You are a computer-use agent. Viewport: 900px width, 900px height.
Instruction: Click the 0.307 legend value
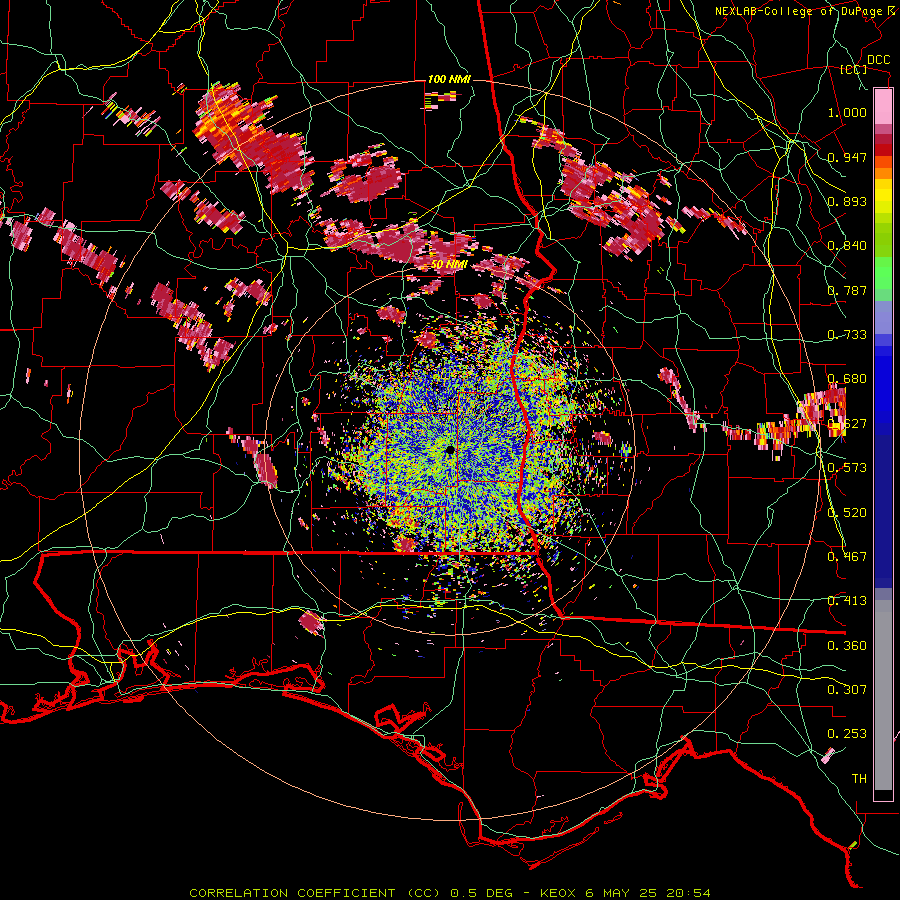tap(847, 690)
